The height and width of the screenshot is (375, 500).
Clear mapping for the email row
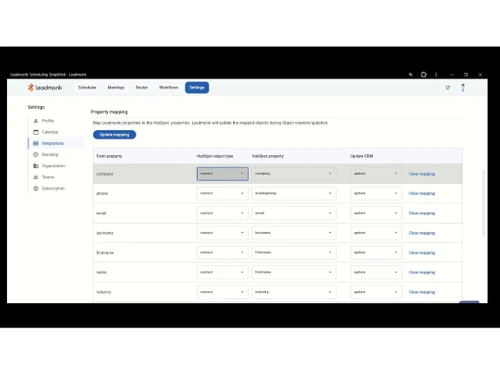[422, 213]
